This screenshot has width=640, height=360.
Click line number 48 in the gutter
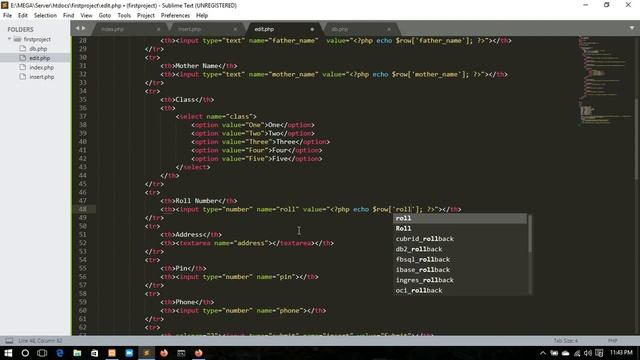pyautogui.click(x=83, y=209)
